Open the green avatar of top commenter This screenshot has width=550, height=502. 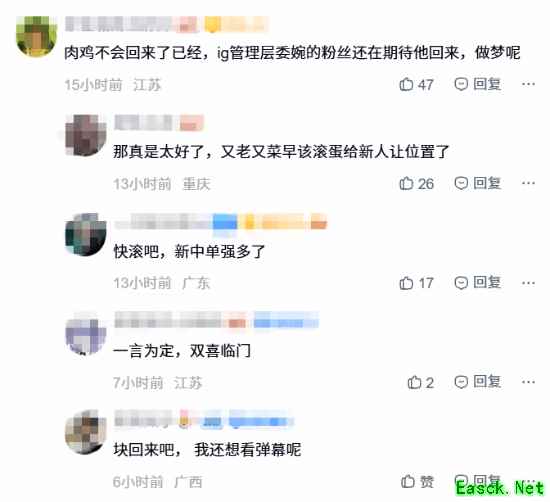36,36
